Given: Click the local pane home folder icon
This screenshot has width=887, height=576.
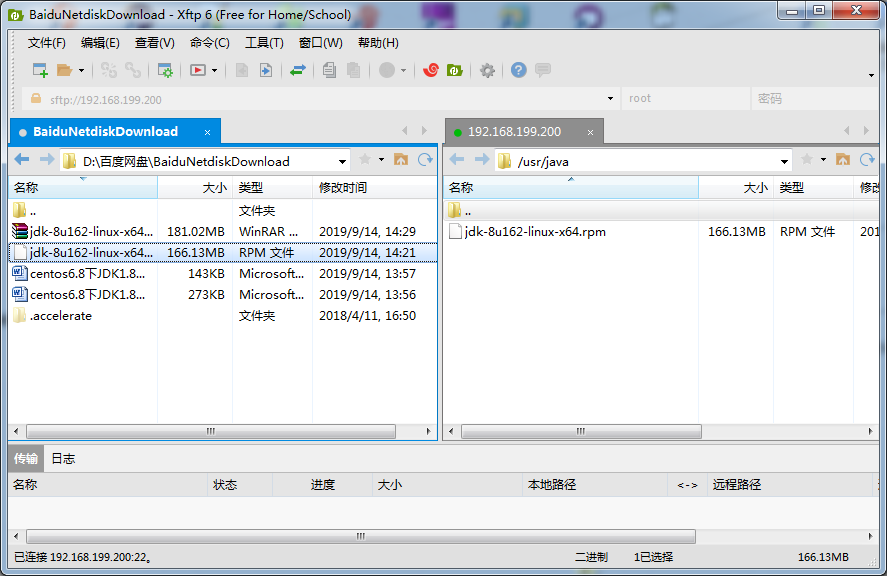Looking at the screenshot, I should pos(401,160).
